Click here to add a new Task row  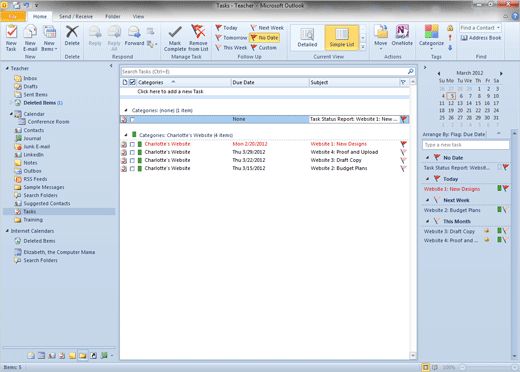pos(265,91)
